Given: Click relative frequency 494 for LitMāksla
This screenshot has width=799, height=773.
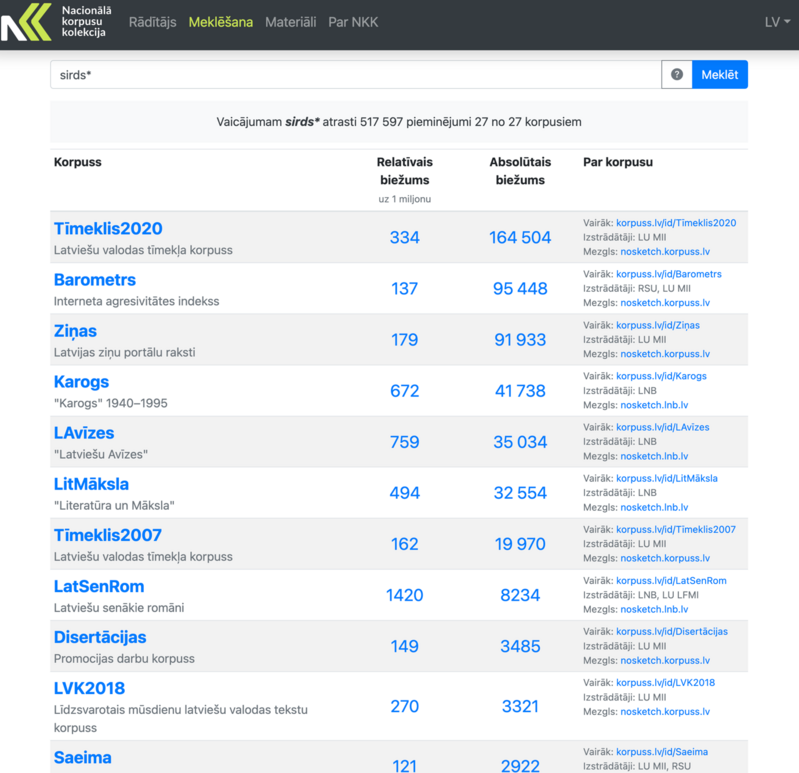Looking at the screenshot, I should pos(405,493).
